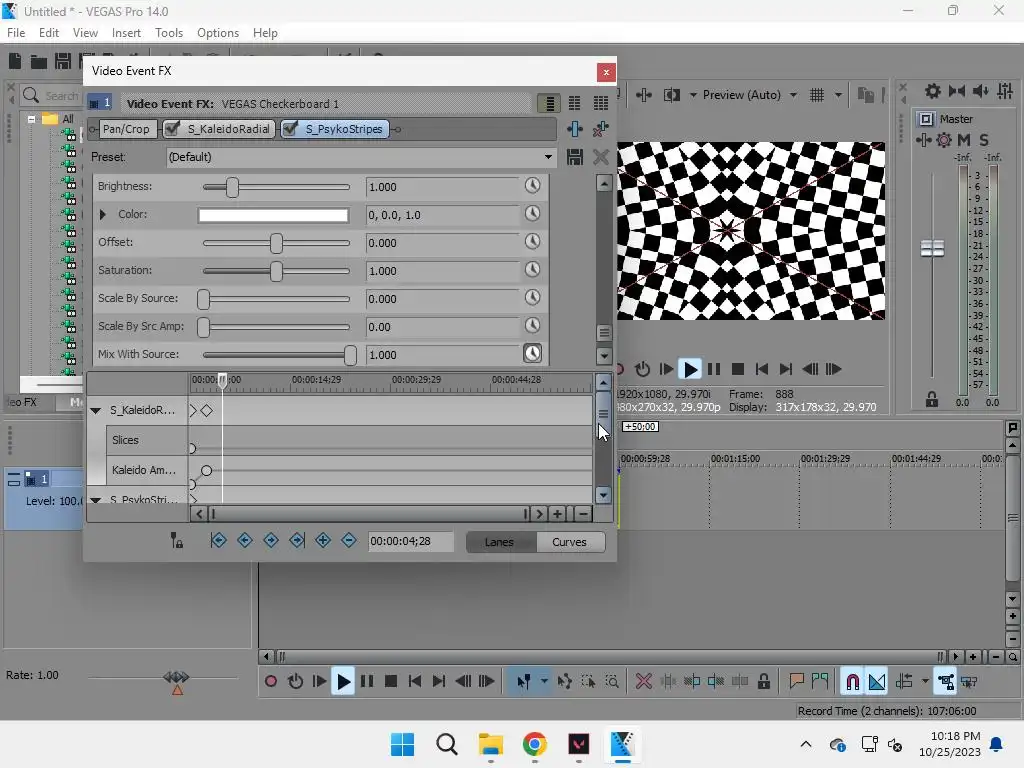Select the Zoom Edit tool
This screenshot has height=768, width=1024.
[x=612, y=682]
